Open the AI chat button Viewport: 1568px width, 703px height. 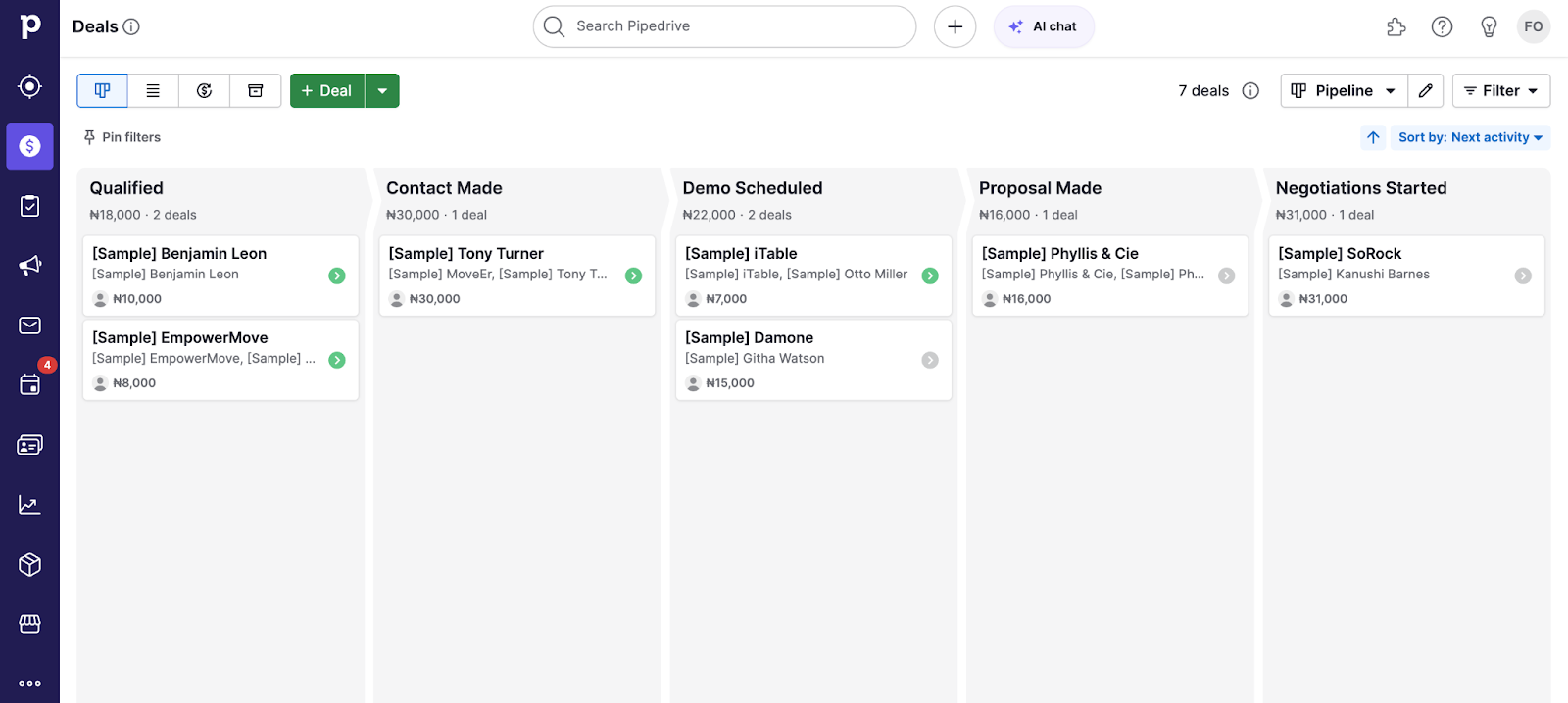click(x=1044, y=26)
